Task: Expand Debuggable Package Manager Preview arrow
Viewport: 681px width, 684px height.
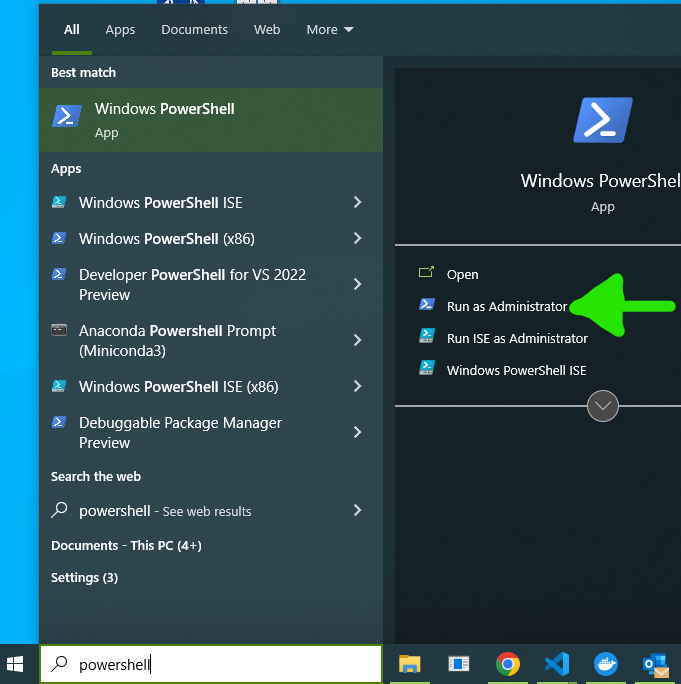Action: click(x=357, y=432)
